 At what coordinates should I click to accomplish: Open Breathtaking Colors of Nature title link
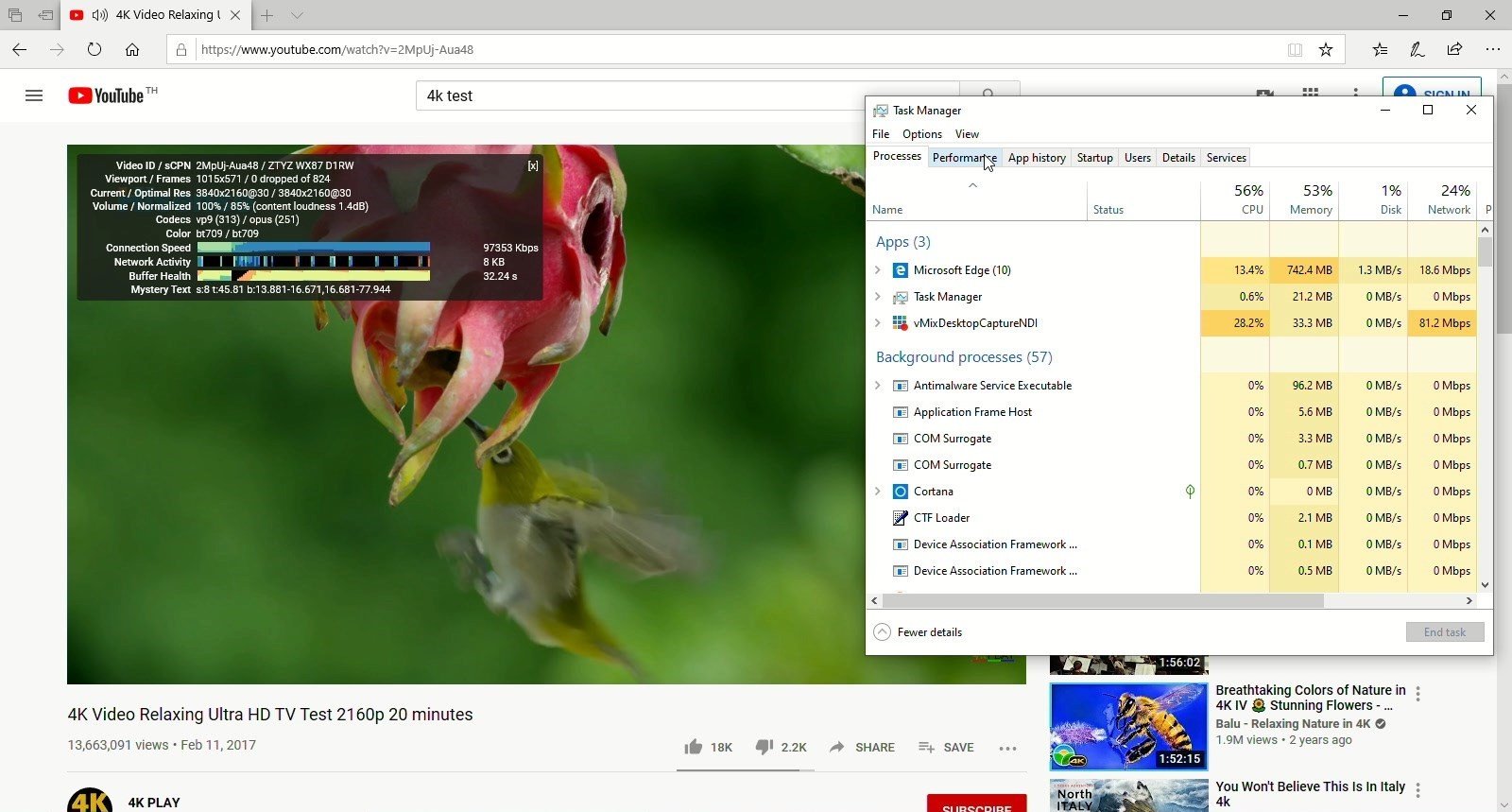(x=1310, y=698)
